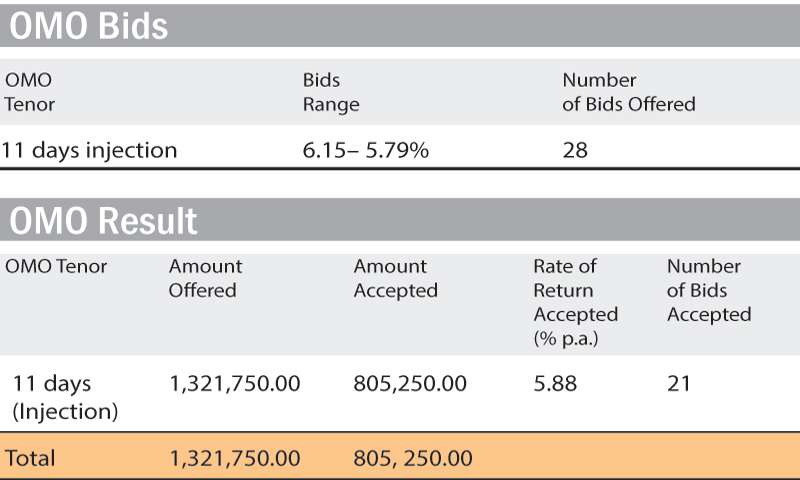Click the OMO Tenor heading in Bids table
This screenshot has width=800, height=480.
29,92
